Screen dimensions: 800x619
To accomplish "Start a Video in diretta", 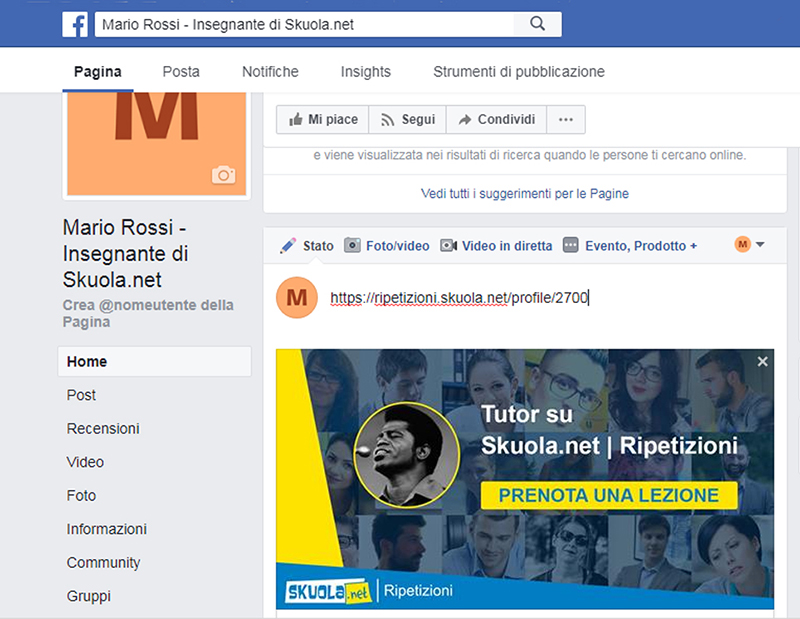I will click(x=496, y=246).
